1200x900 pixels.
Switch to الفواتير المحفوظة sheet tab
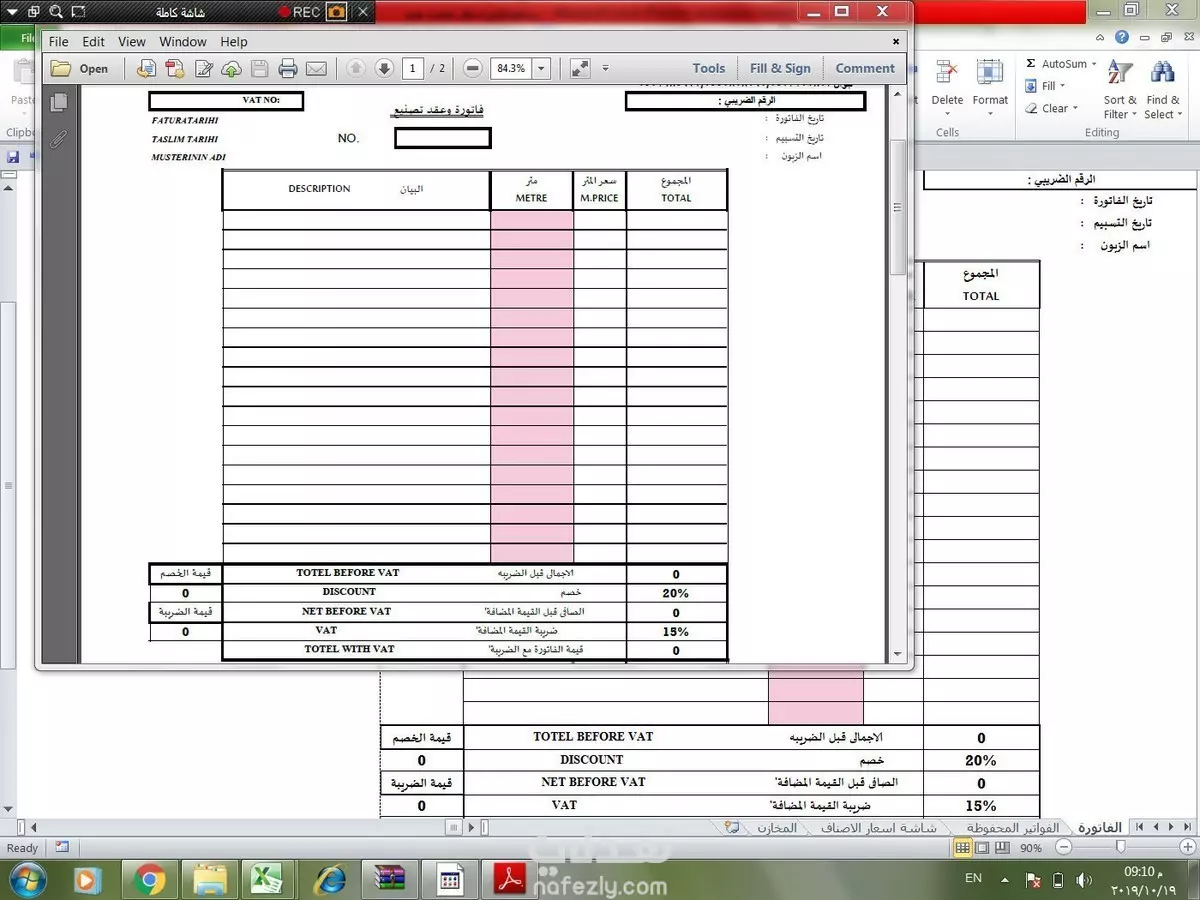pyautogui.click(x=1012, y=828)
